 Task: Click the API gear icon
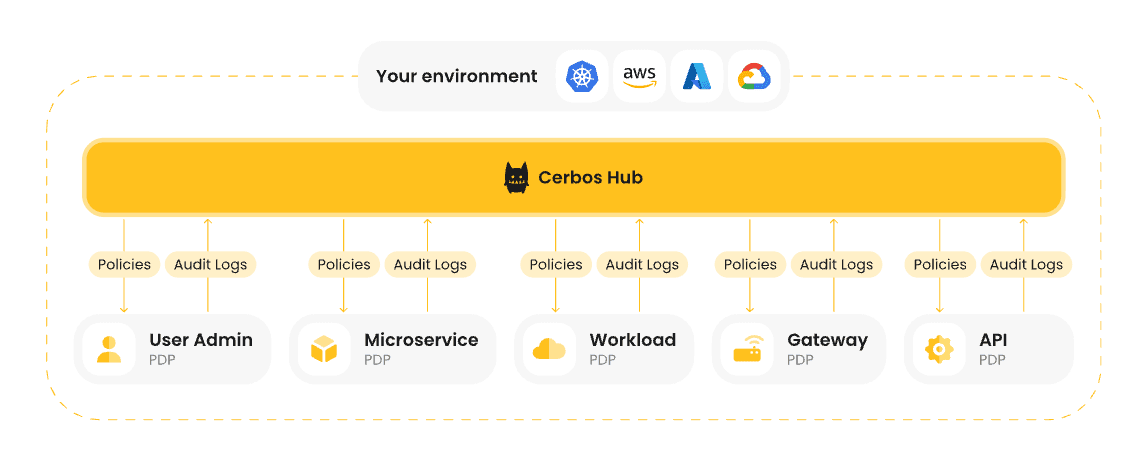pyautogui.click(x=939, y=350)
